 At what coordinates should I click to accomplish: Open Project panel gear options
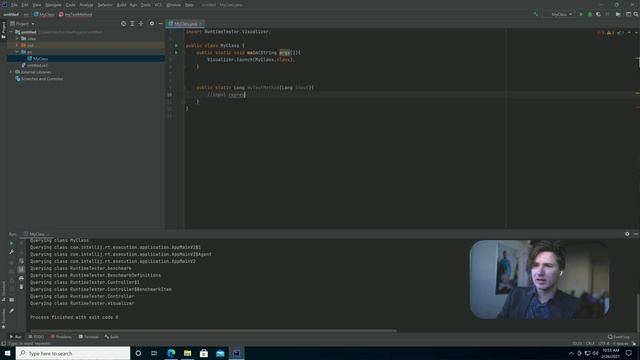click(152, 24)
